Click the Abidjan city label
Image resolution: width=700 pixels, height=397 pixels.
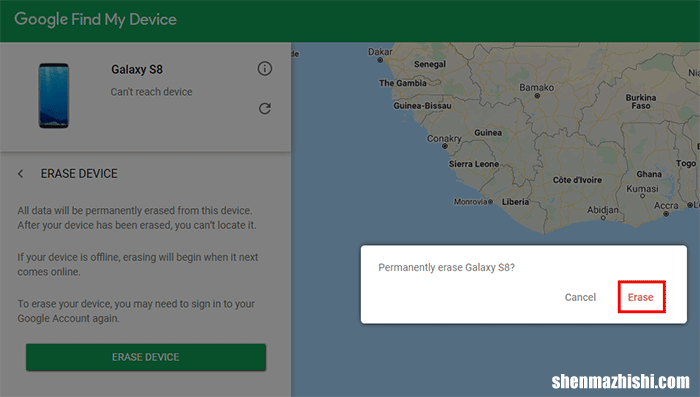(x=603, y=210)
